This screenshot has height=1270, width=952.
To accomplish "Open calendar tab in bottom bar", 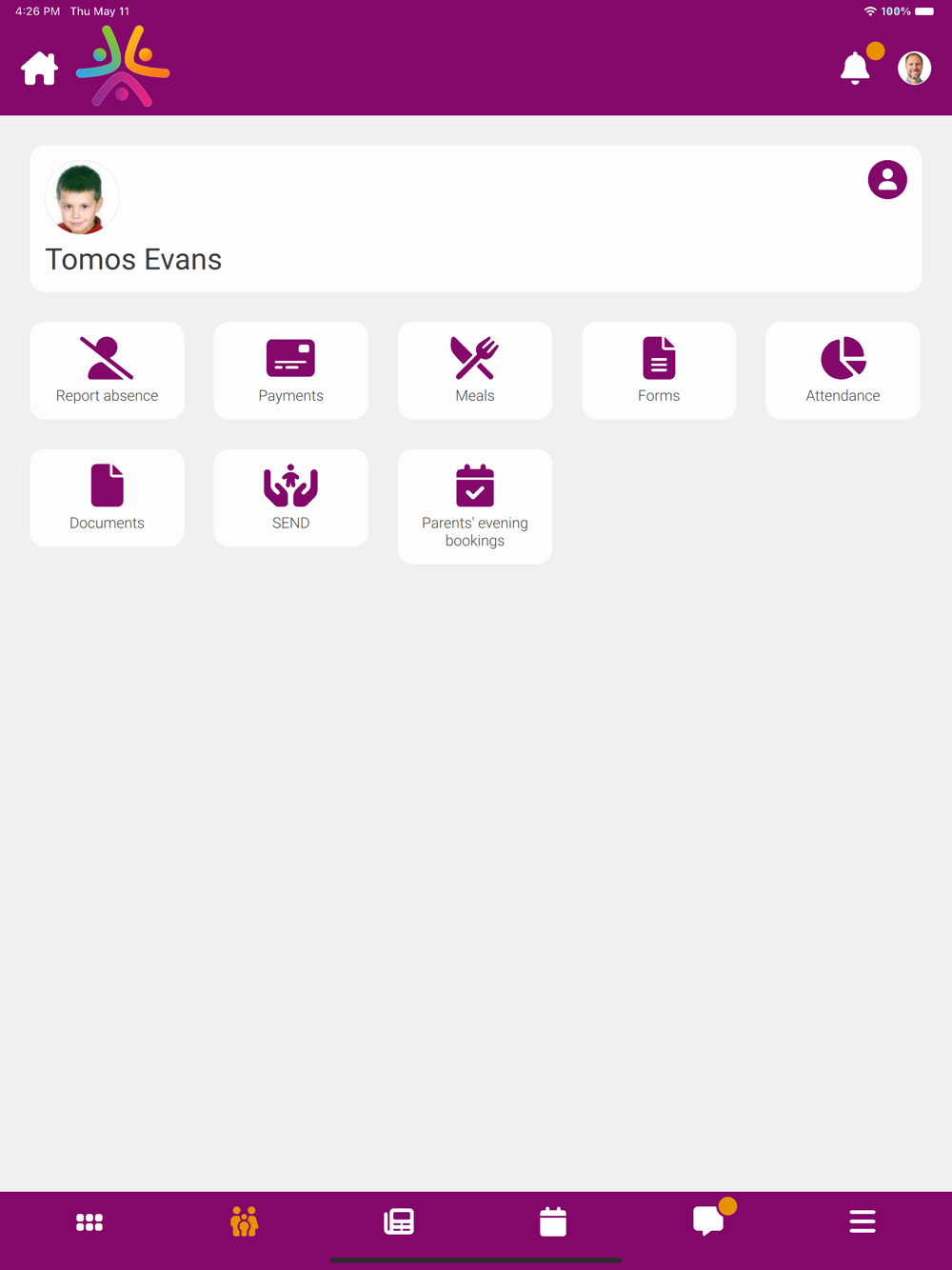I will pyautogui.click(x=553, y=1221).
